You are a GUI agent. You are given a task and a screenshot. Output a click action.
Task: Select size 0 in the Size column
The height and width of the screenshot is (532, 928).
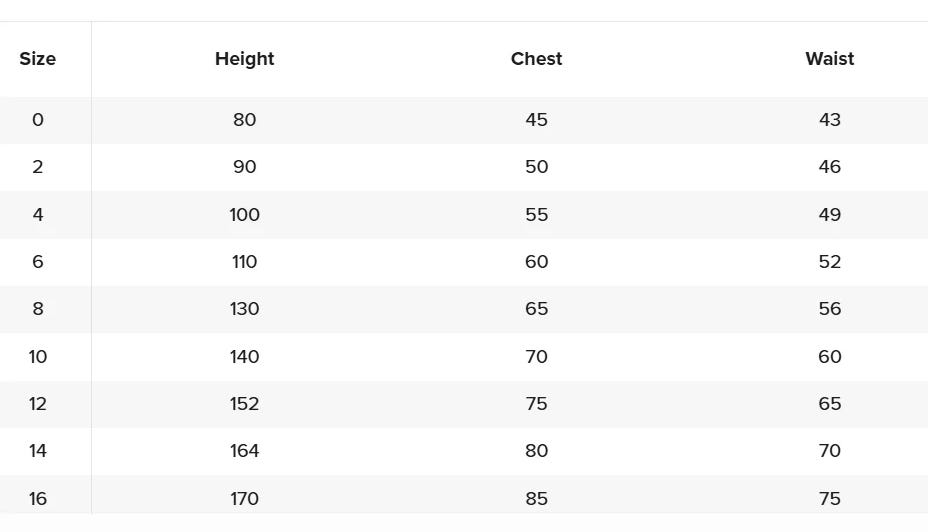tap(38, 120)
